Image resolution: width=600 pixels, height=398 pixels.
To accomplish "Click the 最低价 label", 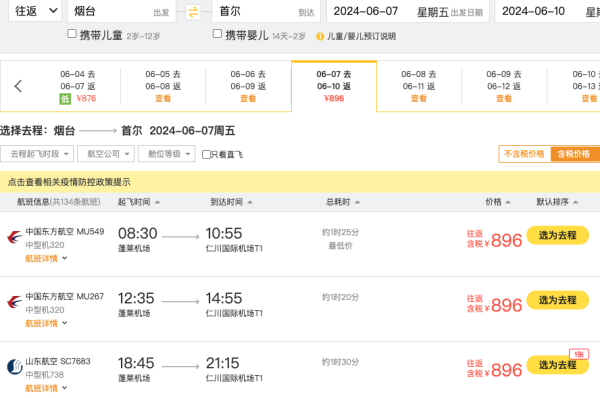I will pyautogui.click(x=341, y=246).
